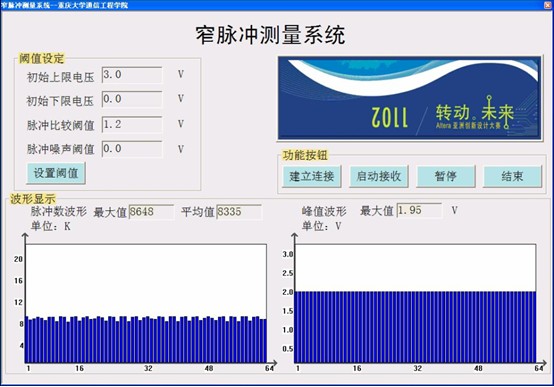
Task: Click the 建立连接 button
Action: point(312,176)
